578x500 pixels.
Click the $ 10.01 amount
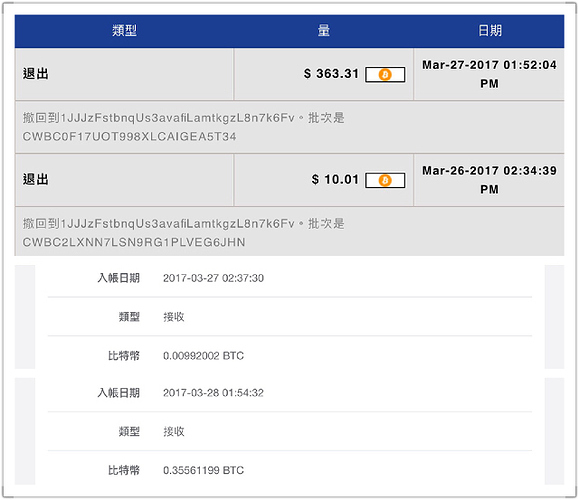point(335,180)
